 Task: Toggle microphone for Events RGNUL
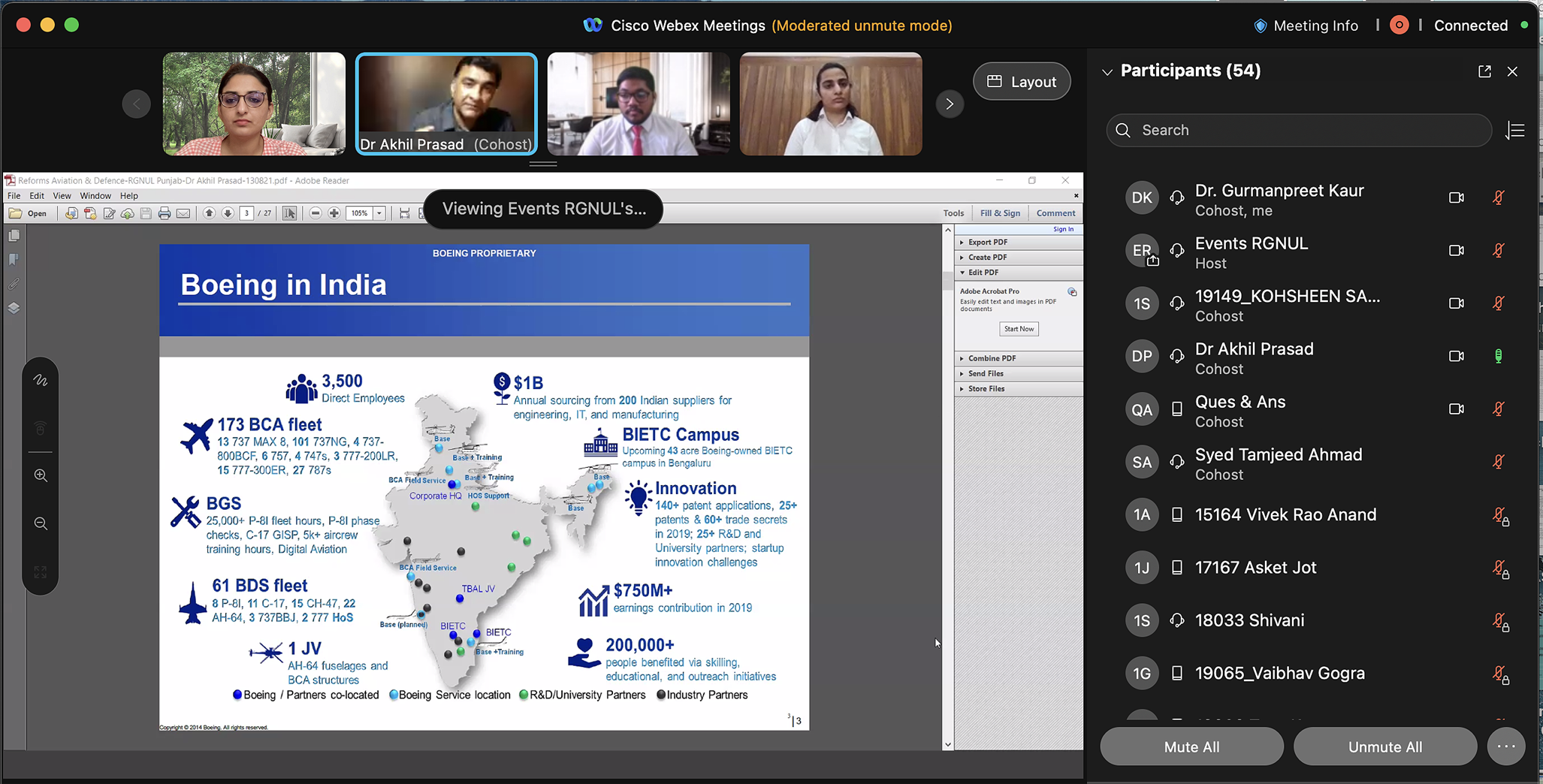coord(1498,250)
